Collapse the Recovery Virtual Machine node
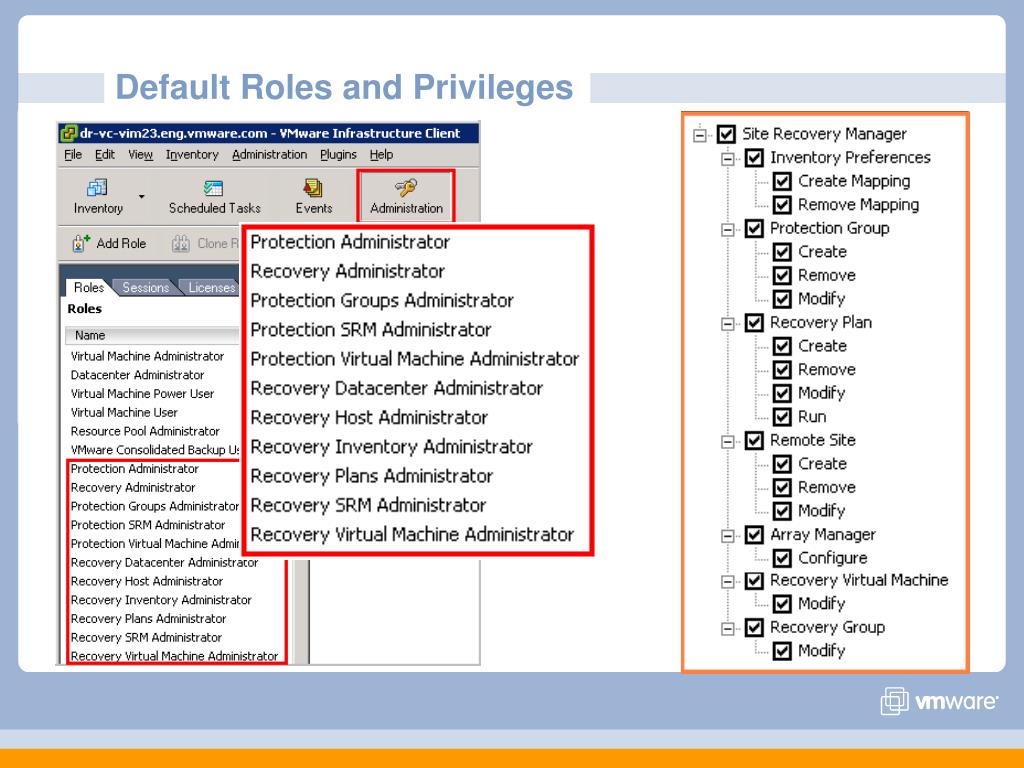The image size is (1024, 768). click(x=728, y=581)
